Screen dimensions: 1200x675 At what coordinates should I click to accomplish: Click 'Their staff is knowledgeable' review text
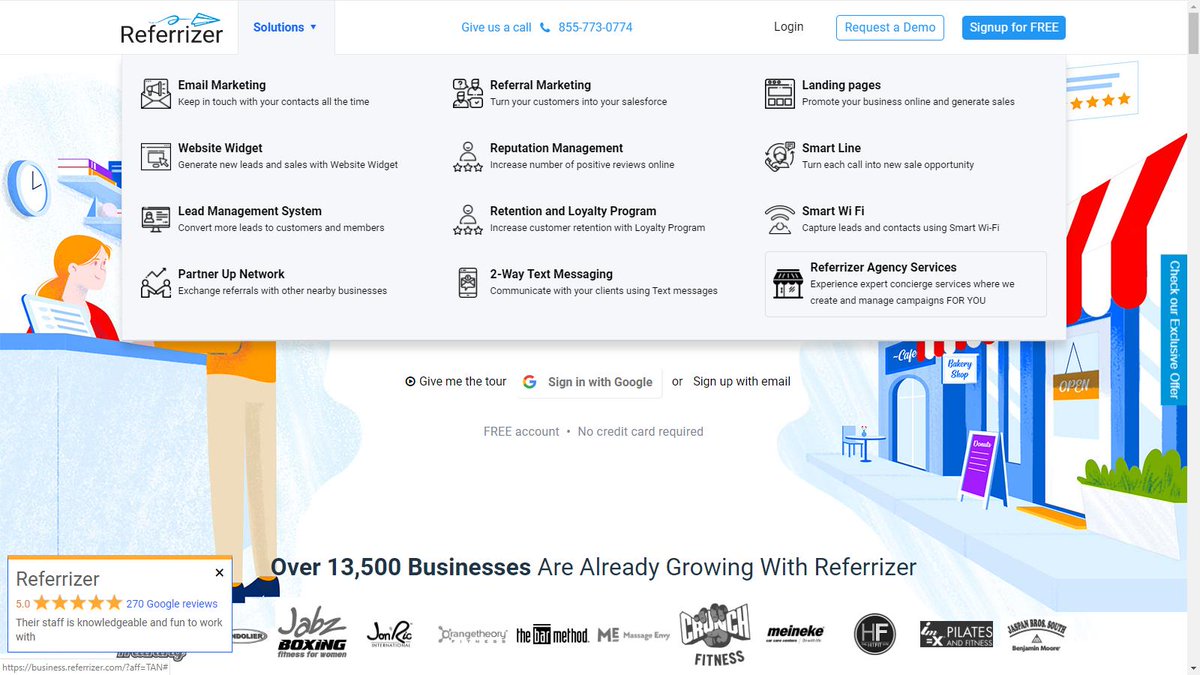pyautogui.click(x=119, y=629)
